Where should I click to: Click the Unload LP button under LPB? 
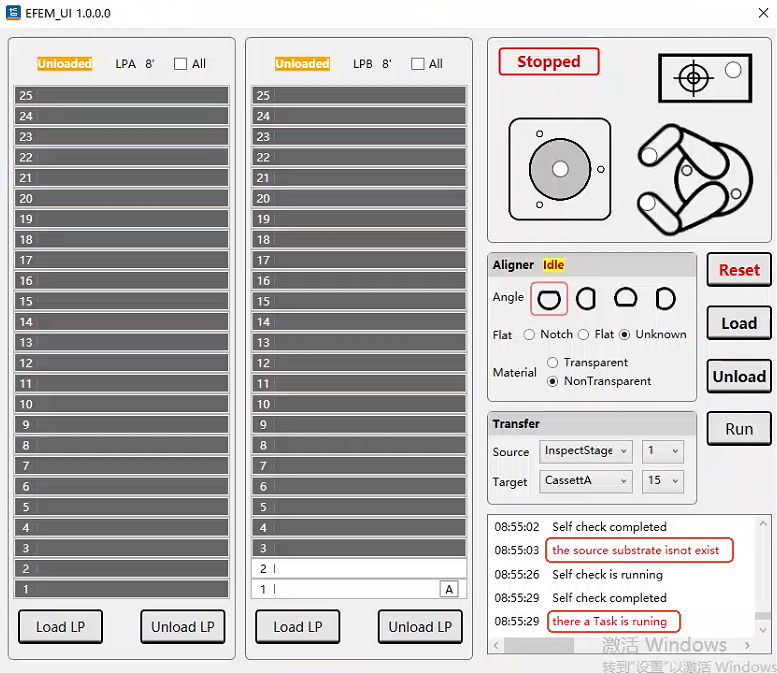click(420, 627)
